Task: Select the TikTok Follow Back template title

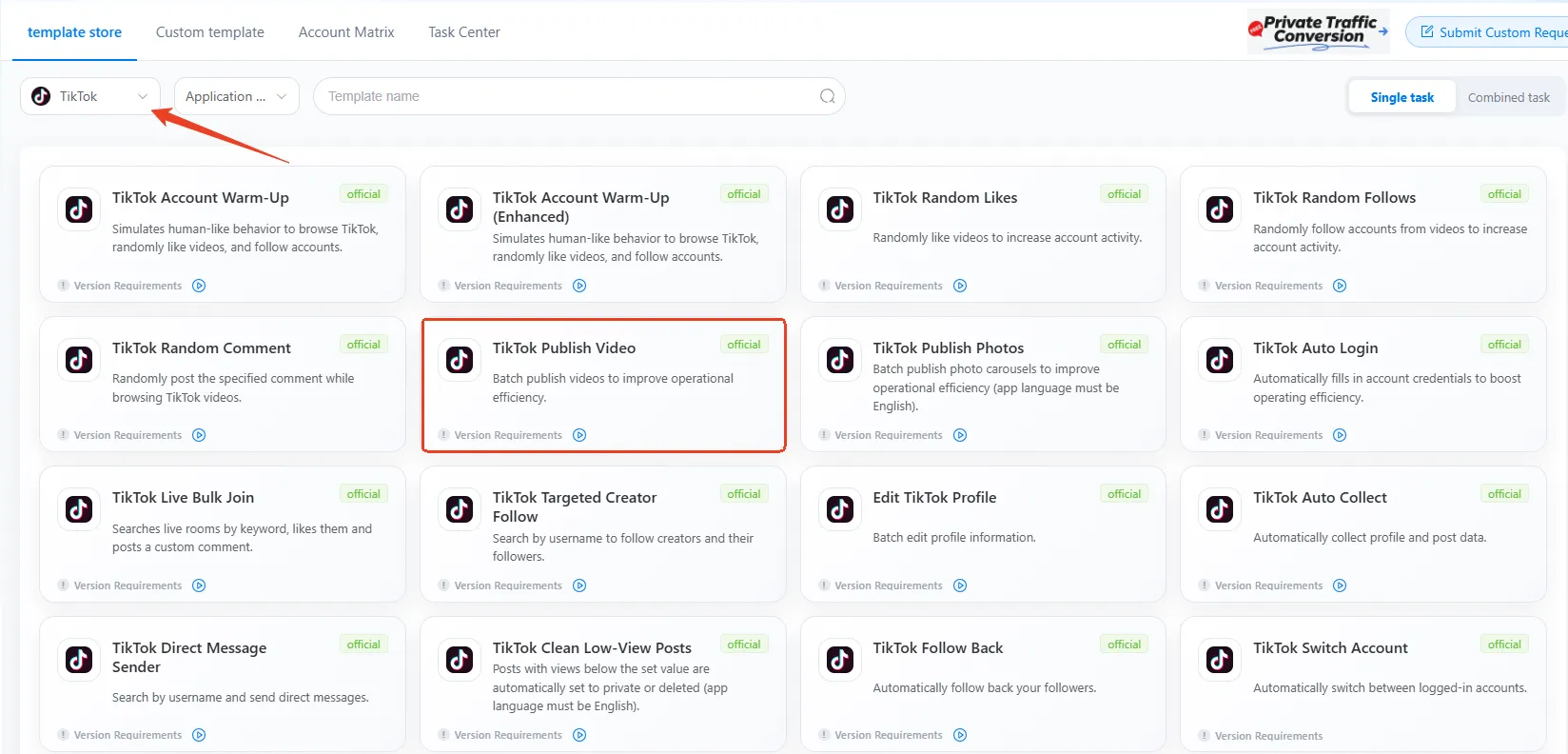Action: coord(938,648)
